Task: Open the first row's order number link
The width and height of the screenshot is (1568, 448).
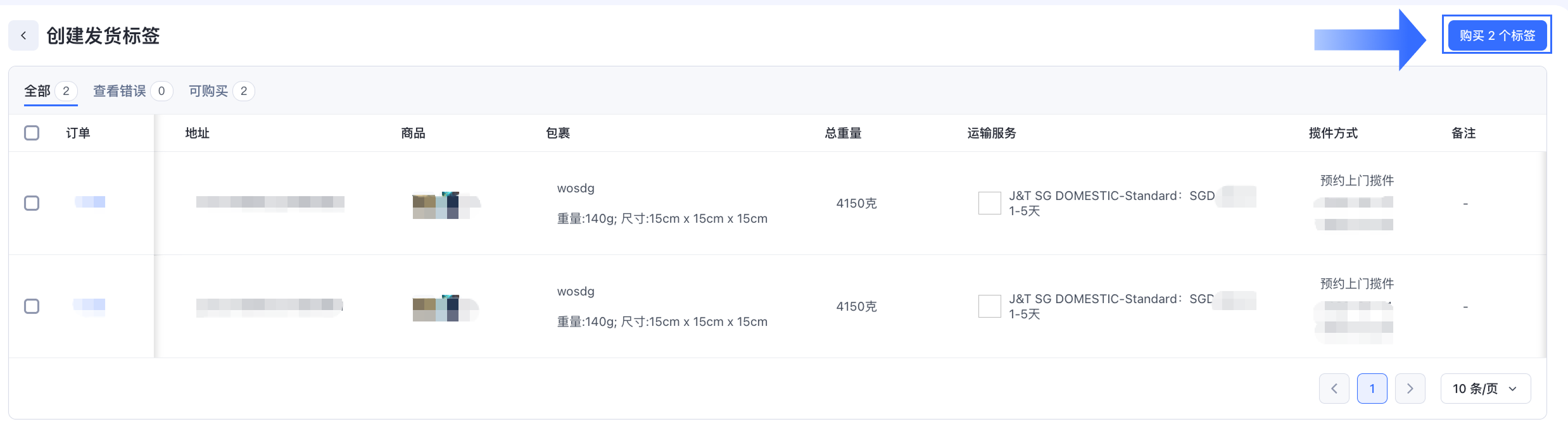Action: point(90,202)
